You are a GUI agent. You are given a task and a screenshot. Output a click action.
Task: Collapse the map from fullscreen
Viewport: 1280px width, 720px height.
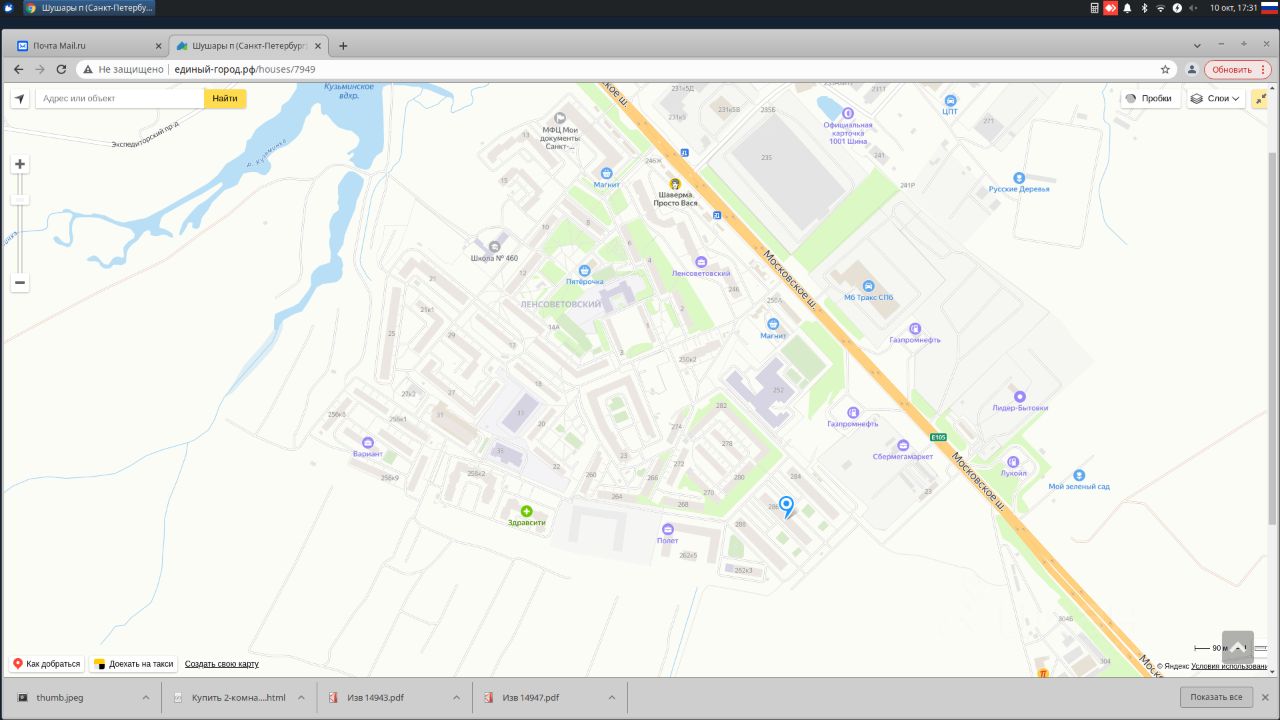pyautogui.click(x=1259, y=98)
